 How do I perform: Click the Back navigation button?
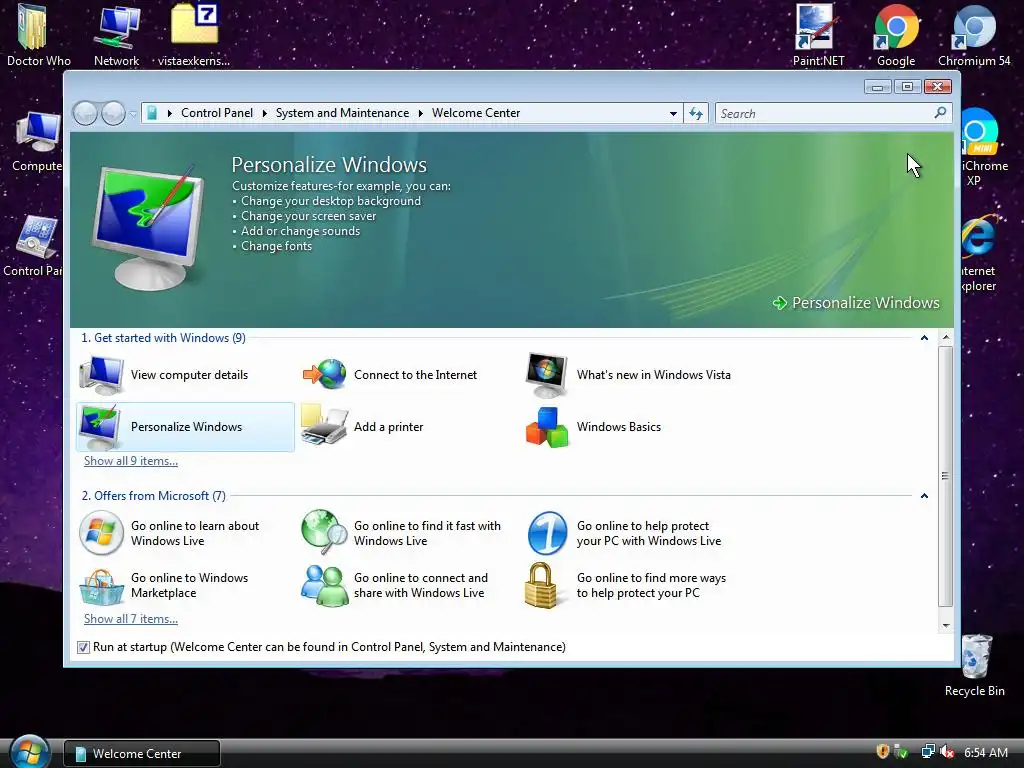pos(85,114)
